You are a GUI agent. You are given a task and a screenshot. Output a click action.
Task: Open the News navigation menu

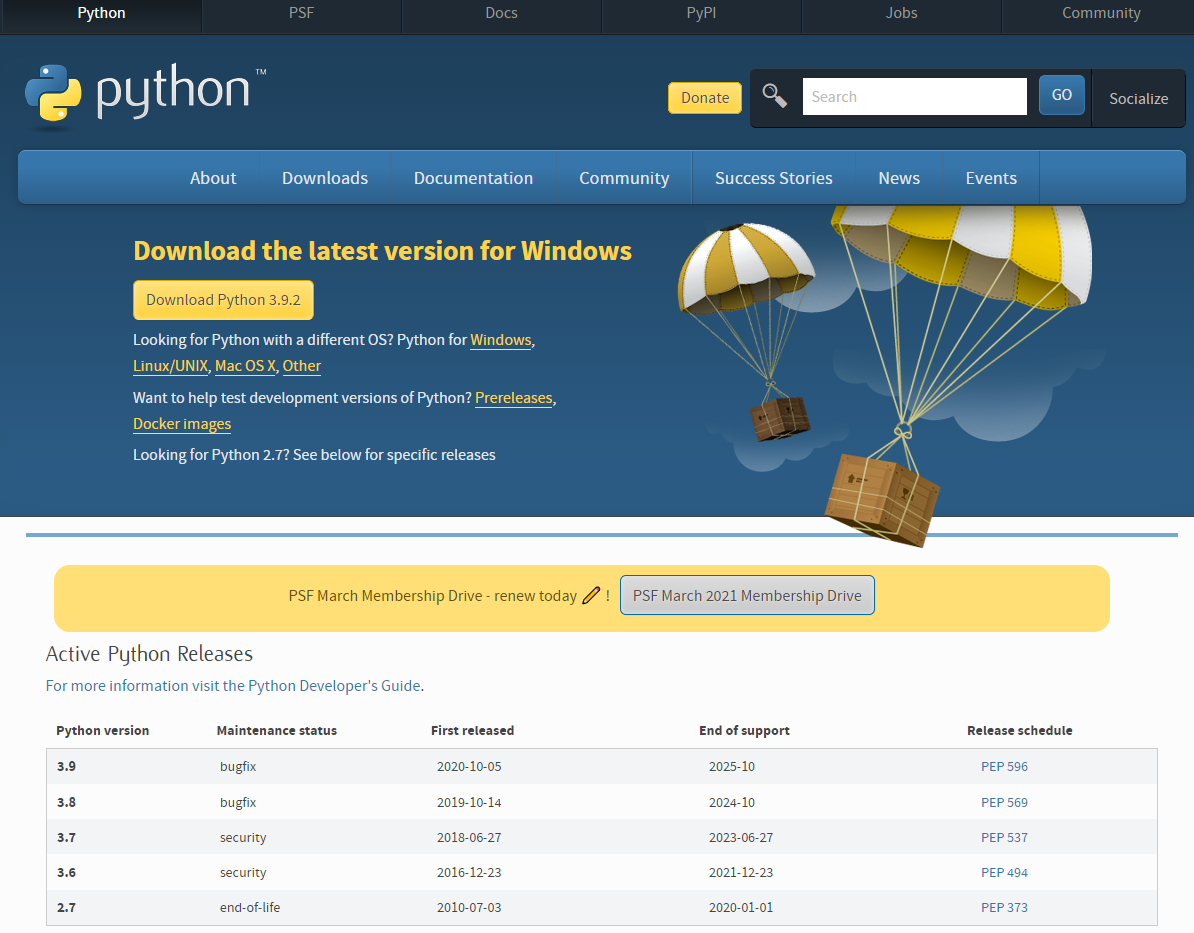click(899, 177)
